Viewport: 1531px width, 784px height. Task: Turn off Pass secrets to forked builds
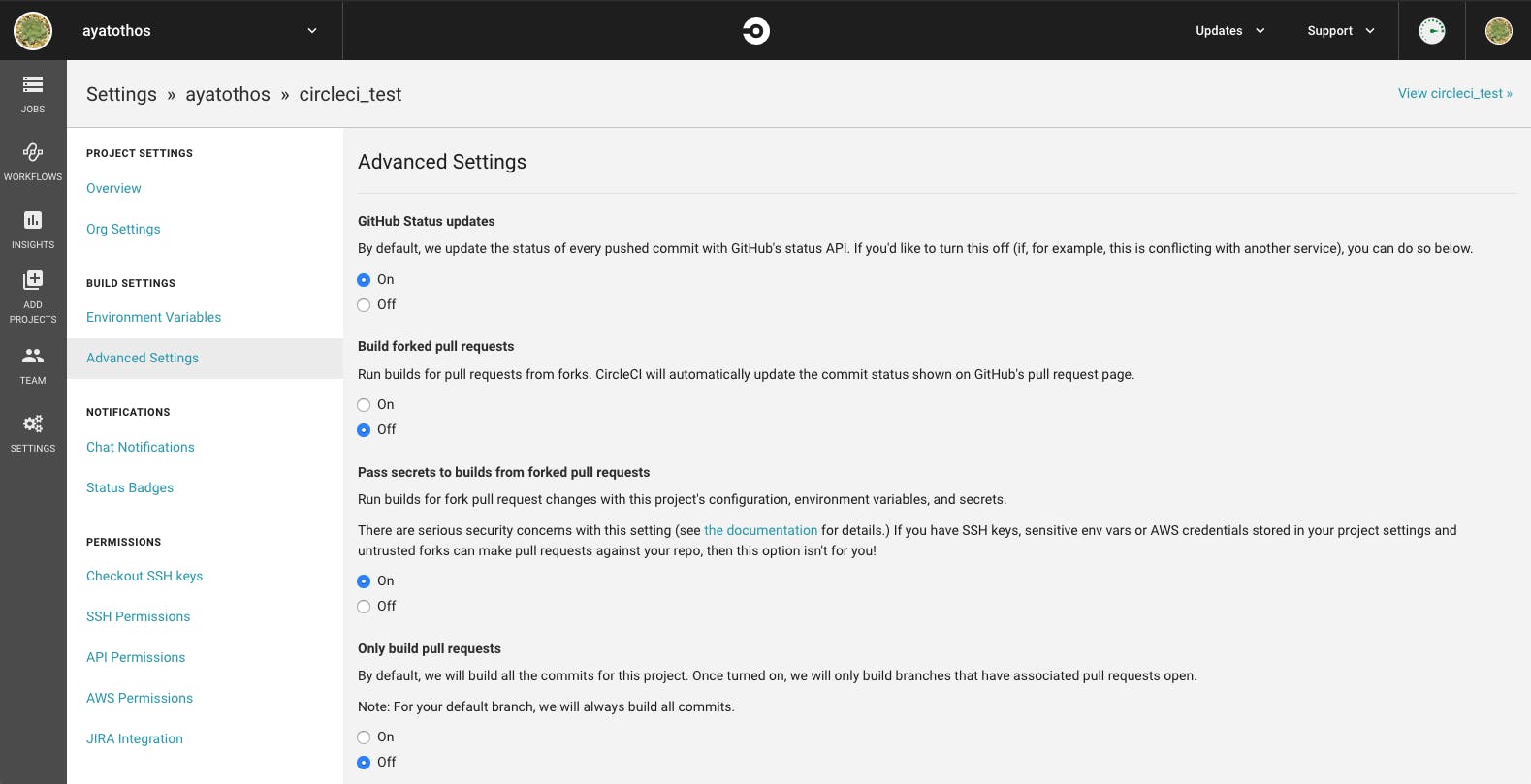(364, 607)
